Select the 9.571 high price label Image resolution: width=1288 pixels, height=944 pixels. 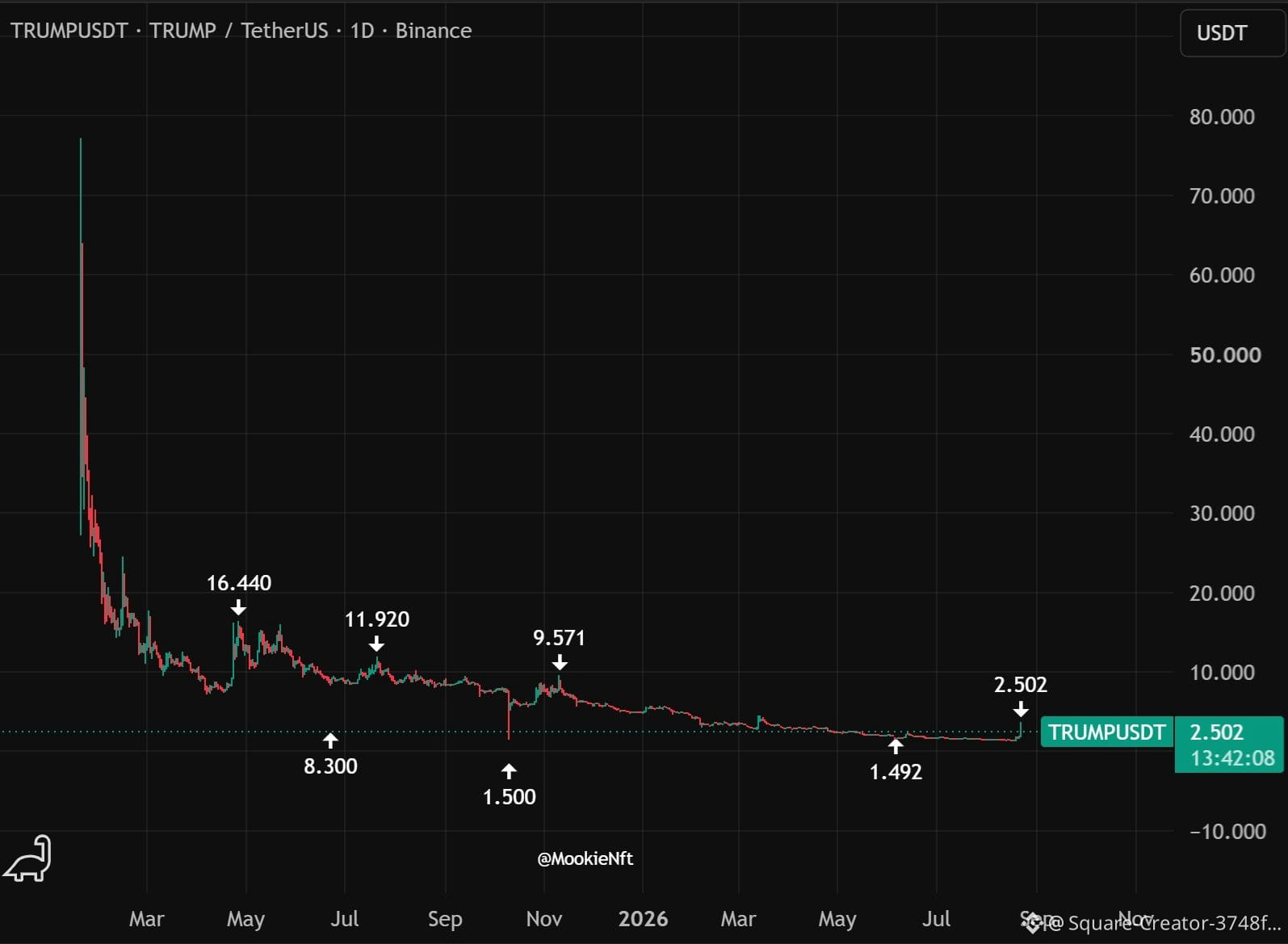tap(559, 638)
